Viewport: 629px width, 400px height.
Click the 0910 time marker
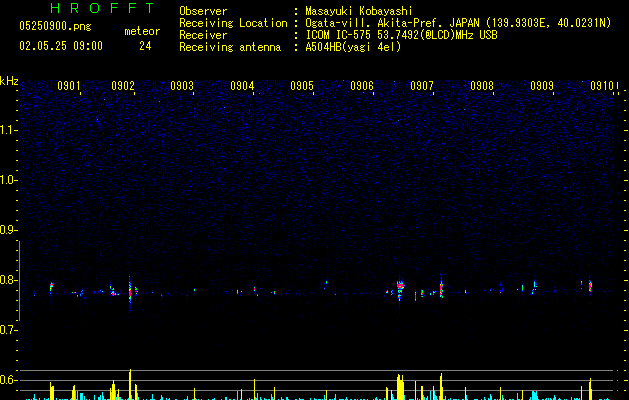click(x=602, y=86)
